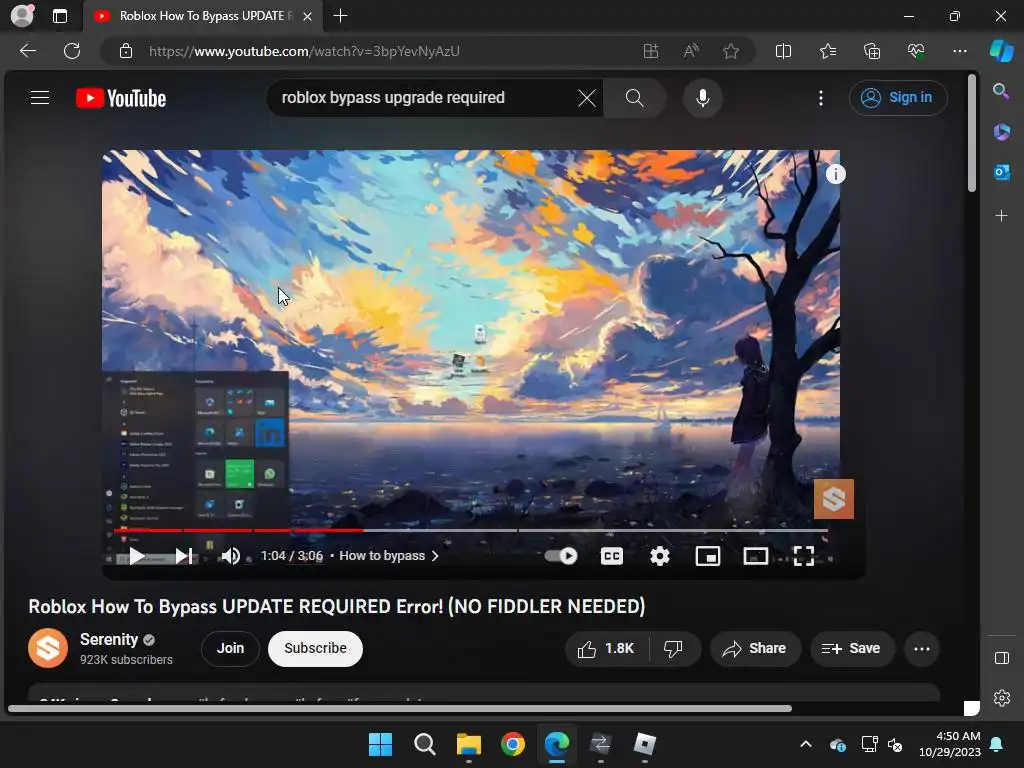Click the Sign in button

898,98
